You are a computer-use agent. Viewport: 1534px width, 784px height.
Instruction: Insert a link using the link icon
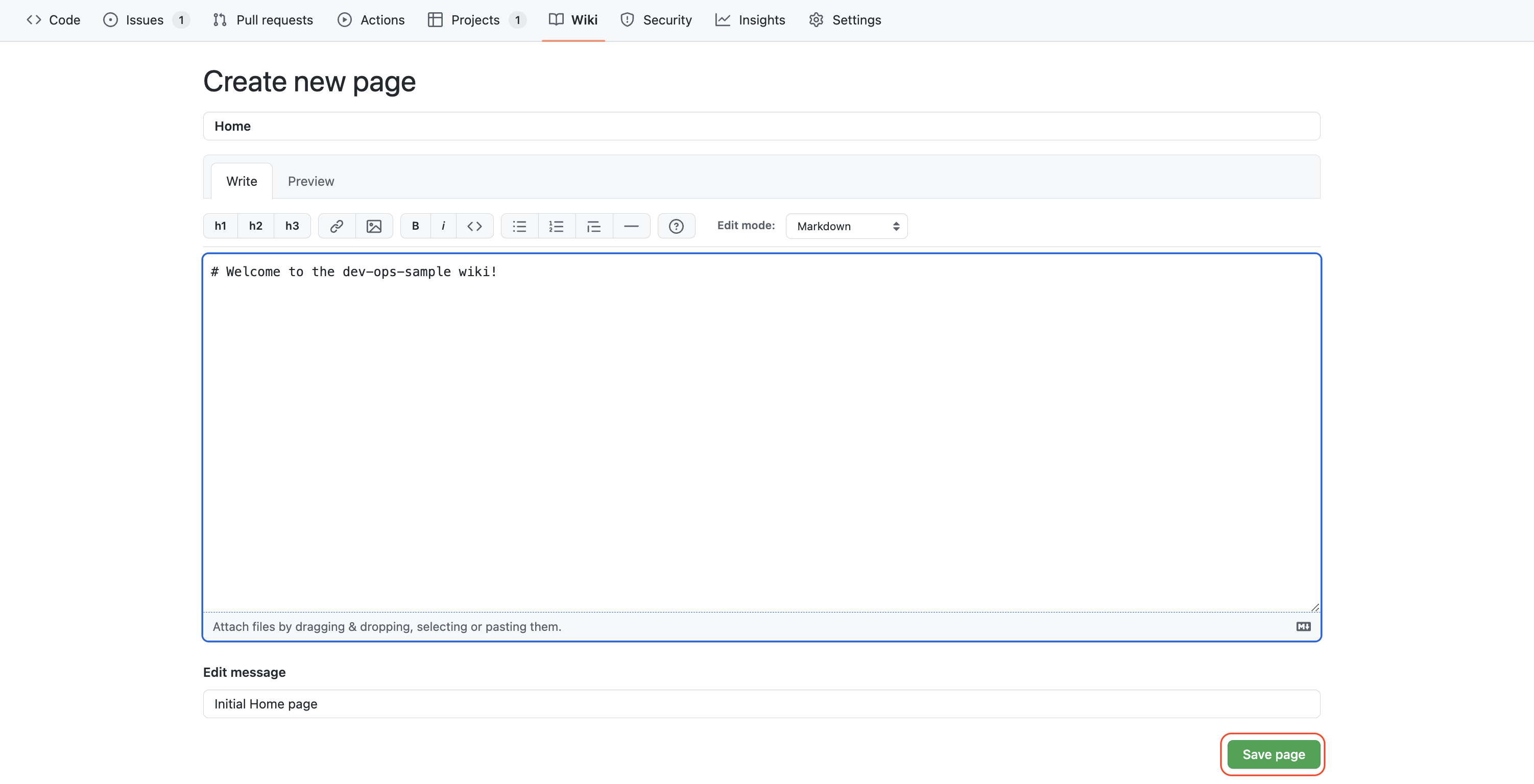click(337, 226)
